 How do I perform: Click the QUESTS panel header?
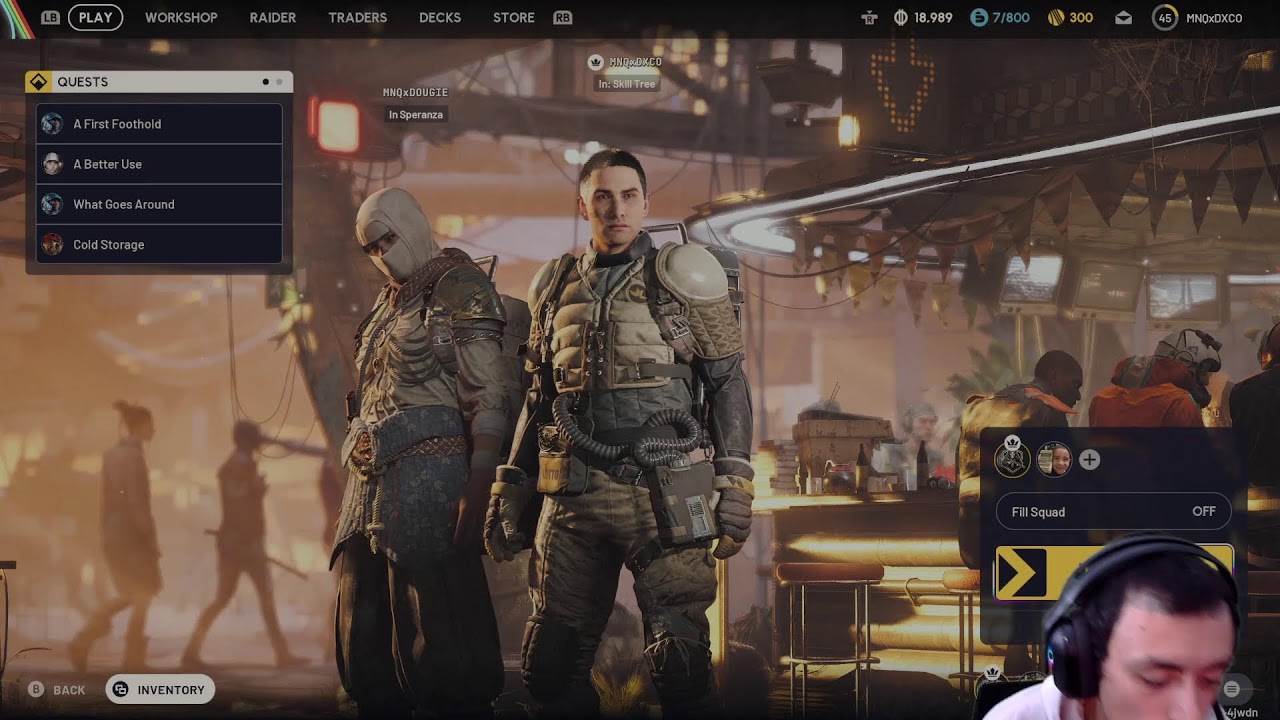pos(159,82)
